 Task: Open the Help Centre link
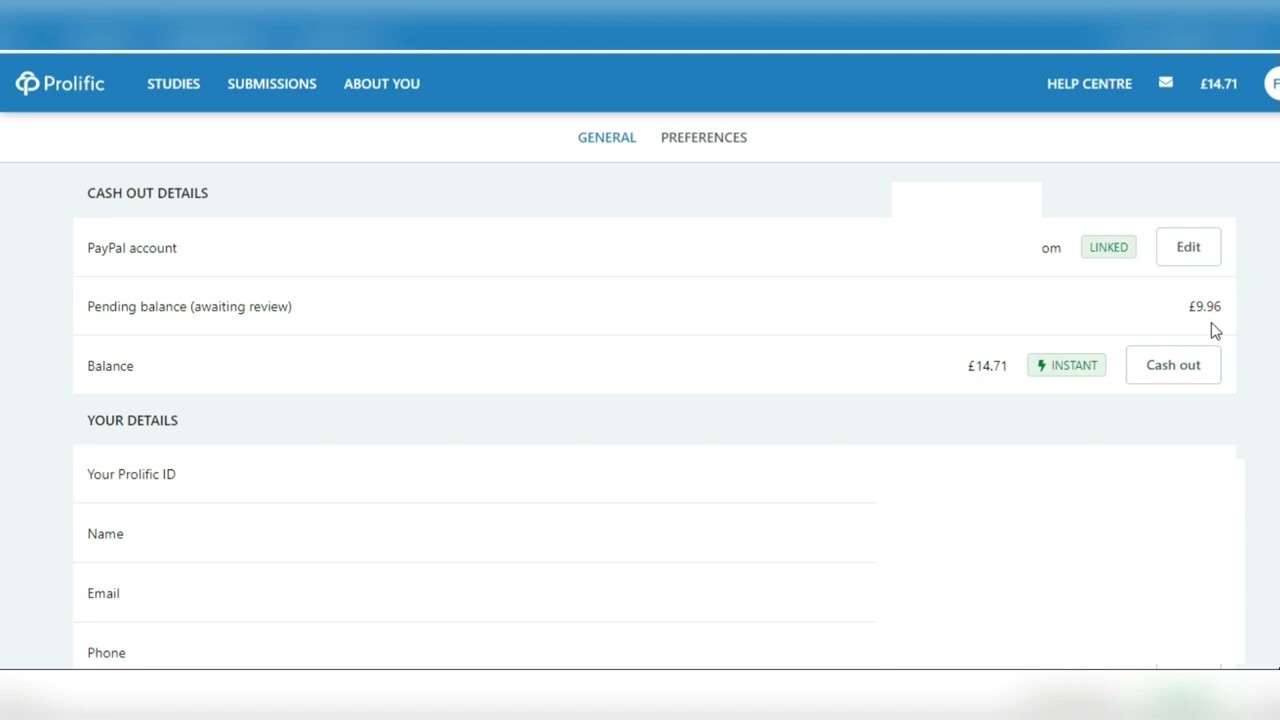(x=1089, y=84)
